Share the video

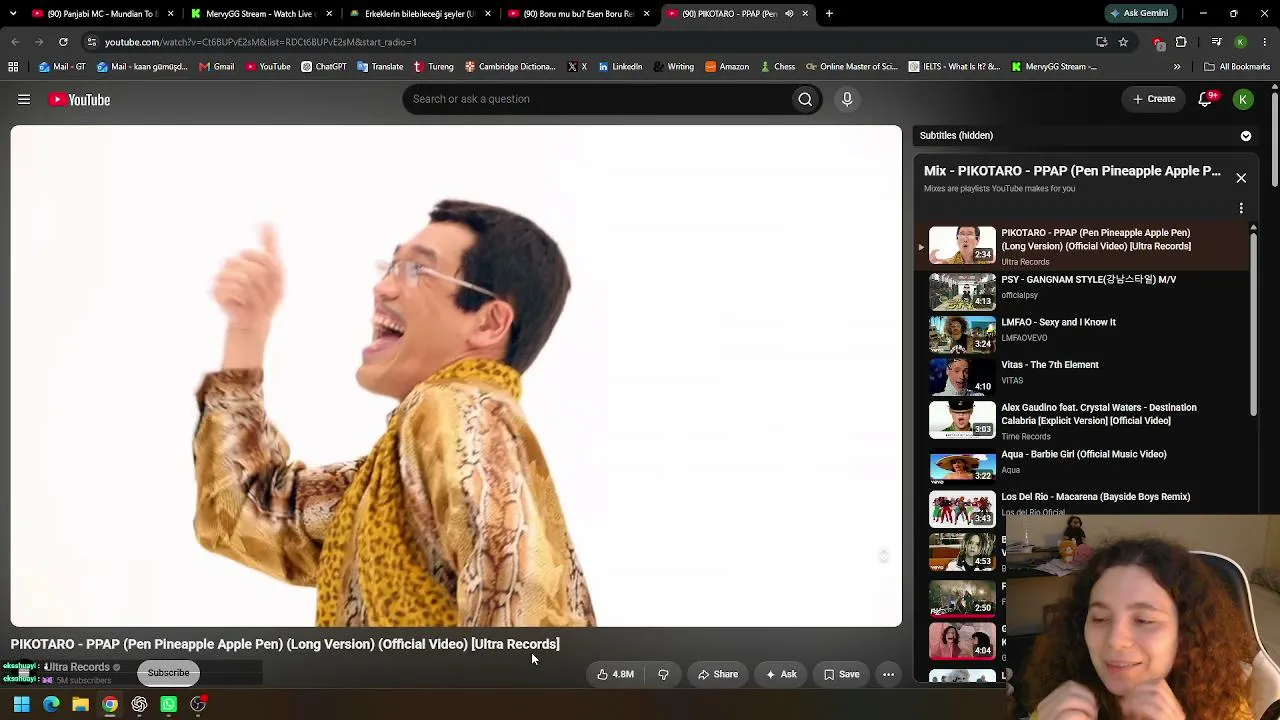718,674
